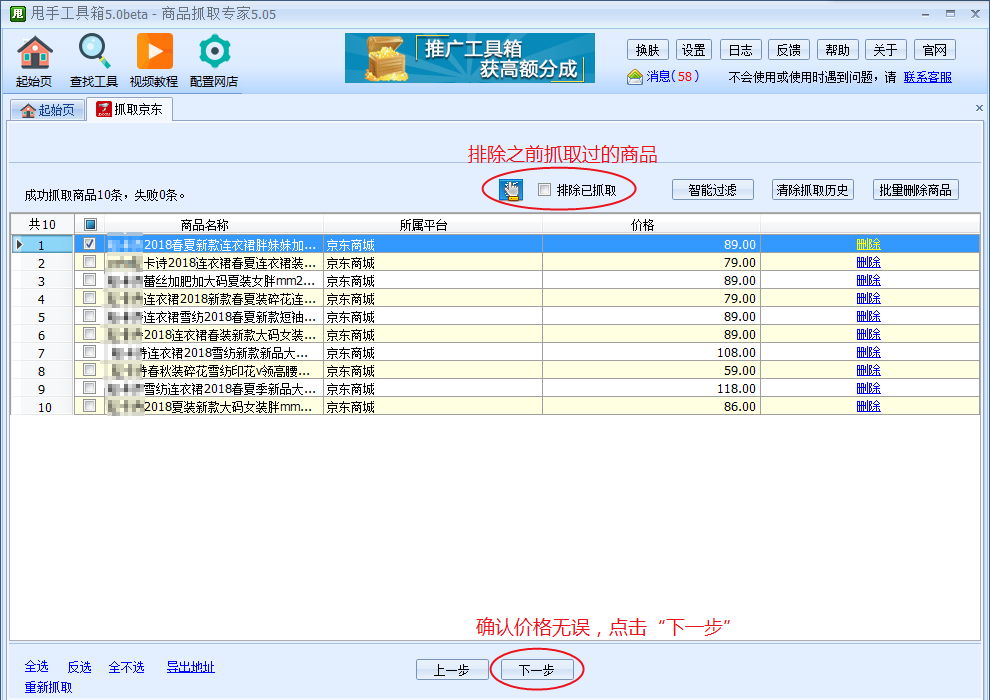Open the 视频教程 video tutorial icon
990x700 pixels.
[x=153, y=61]
